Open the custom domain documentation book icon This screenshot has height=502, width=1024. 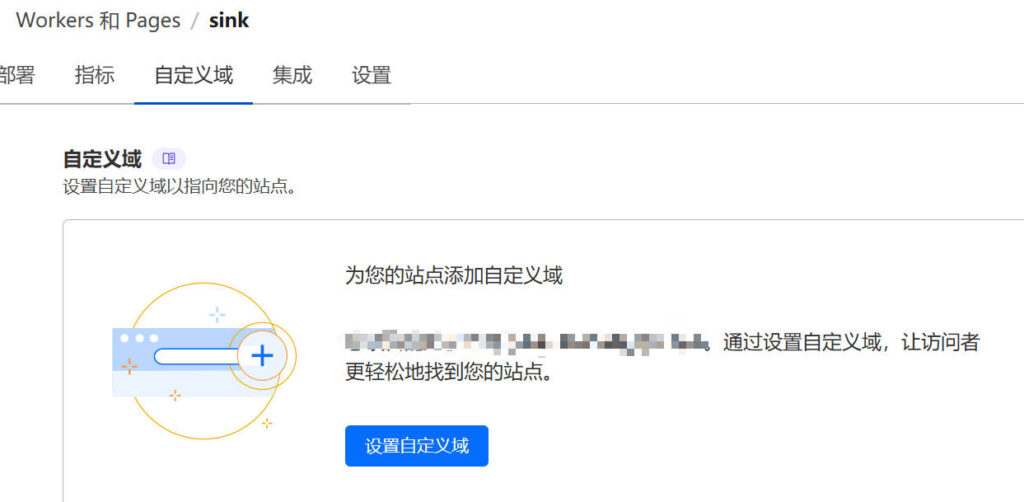coord(168,159)
